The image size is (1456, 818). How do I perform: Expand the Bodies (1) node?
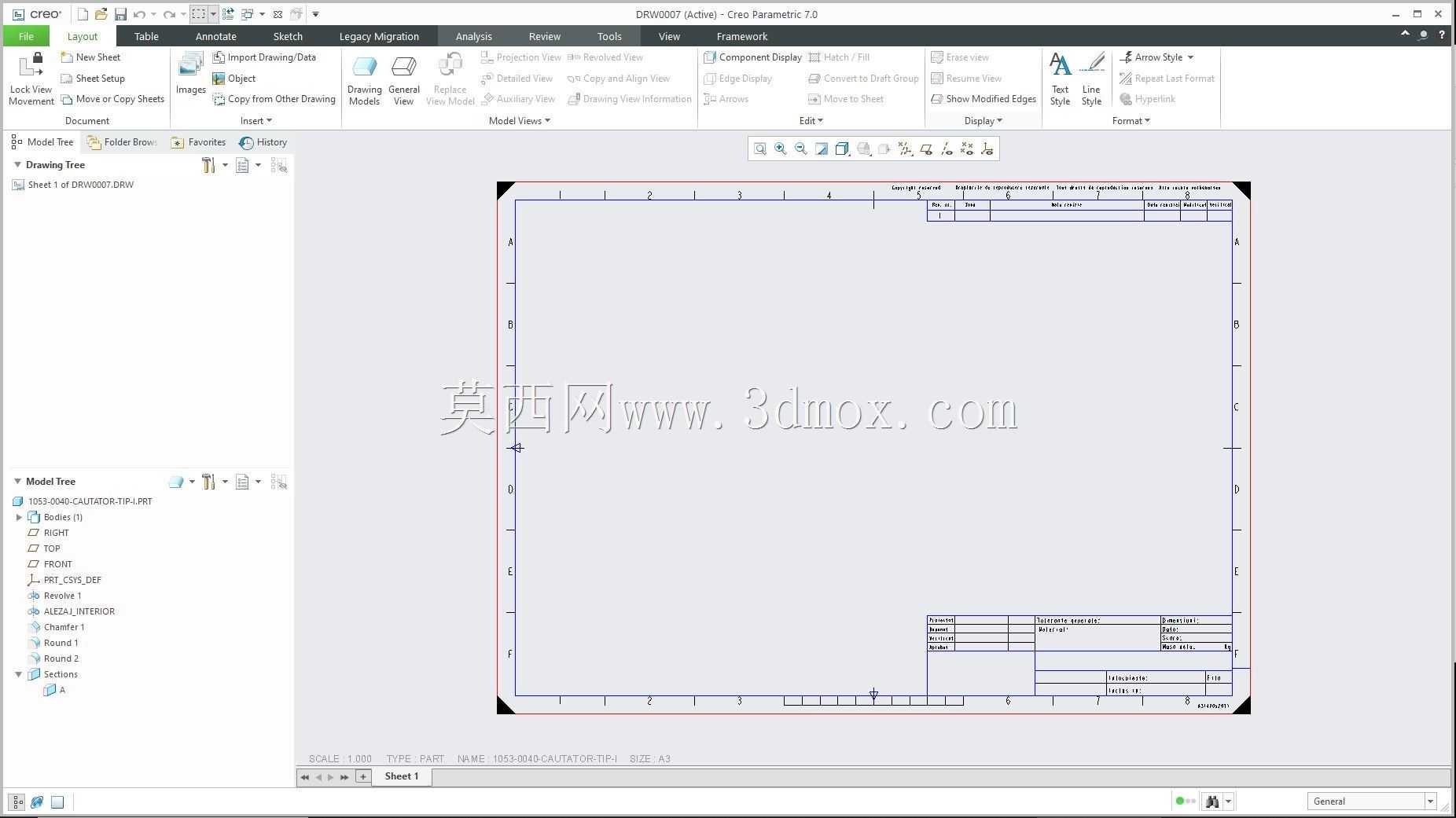tap(19, 517)
